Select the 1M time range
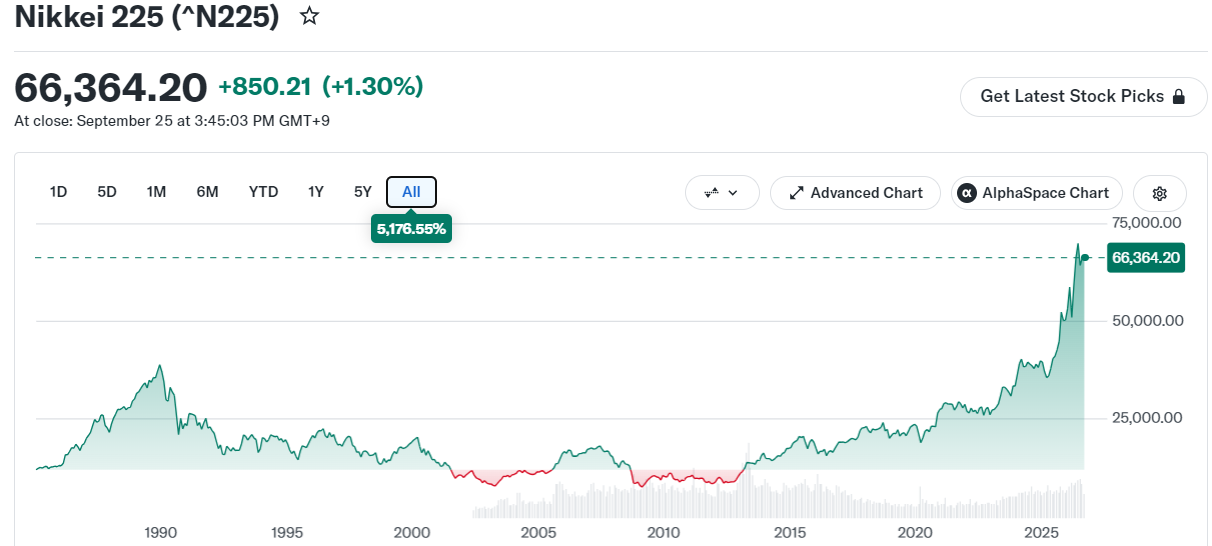 156,192
